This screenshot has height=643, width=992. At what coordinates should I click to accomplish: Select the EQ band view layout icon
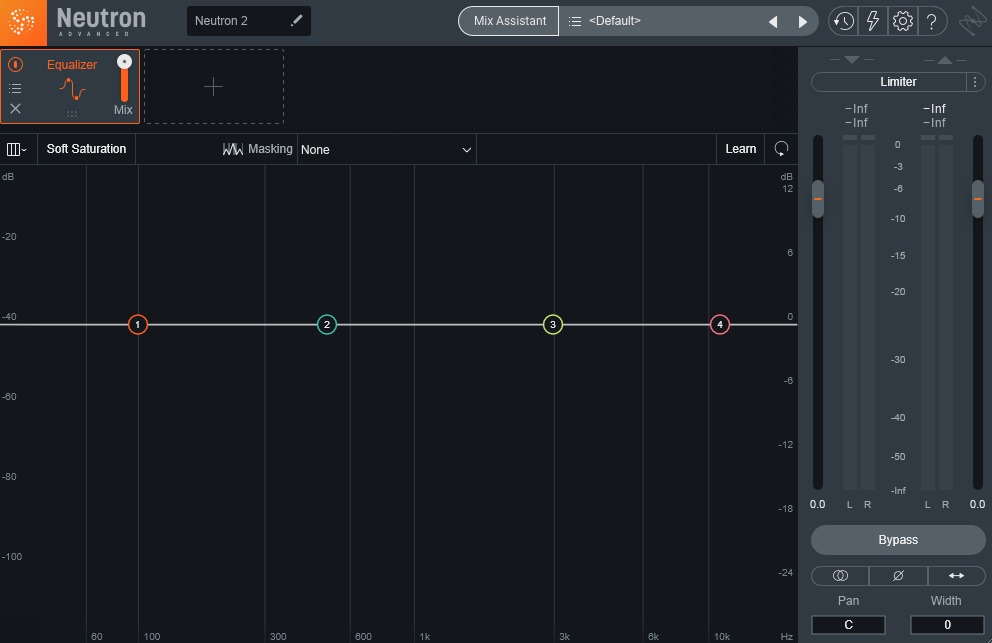[14, 148]
